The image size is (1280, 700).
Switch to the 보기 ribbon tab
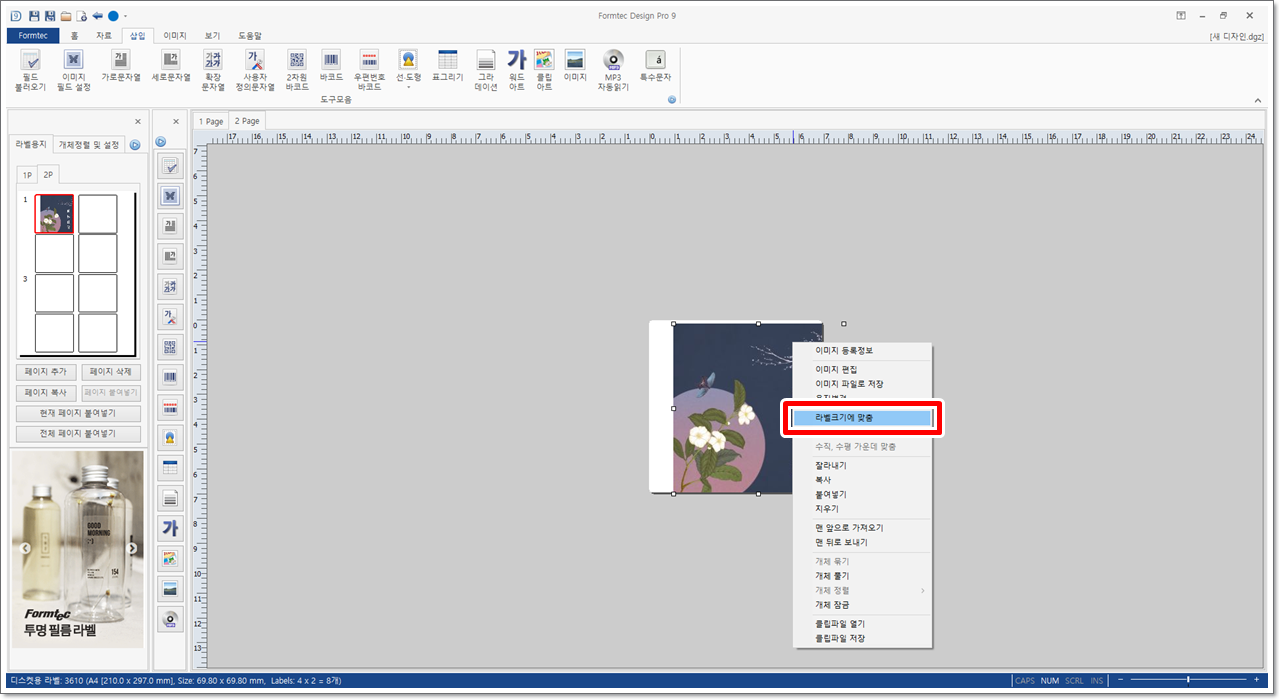pyautogui.click(x=212, y=36)
